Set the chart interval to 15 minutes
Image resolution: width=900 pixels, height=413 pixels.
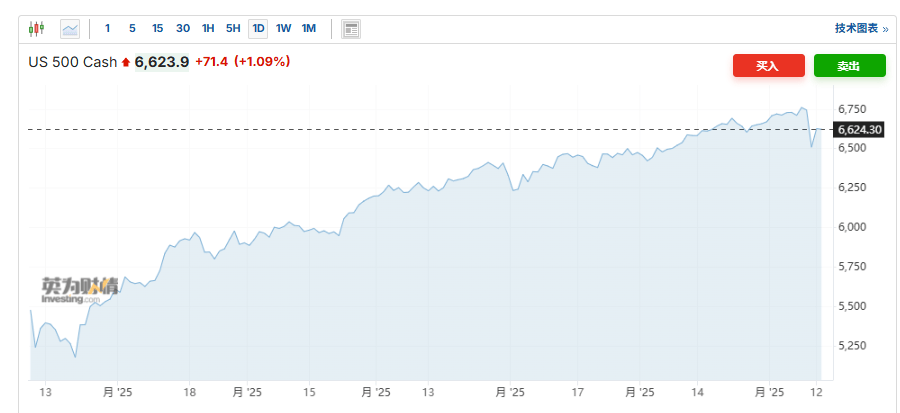pyautogui.click(x=158, y=29)
